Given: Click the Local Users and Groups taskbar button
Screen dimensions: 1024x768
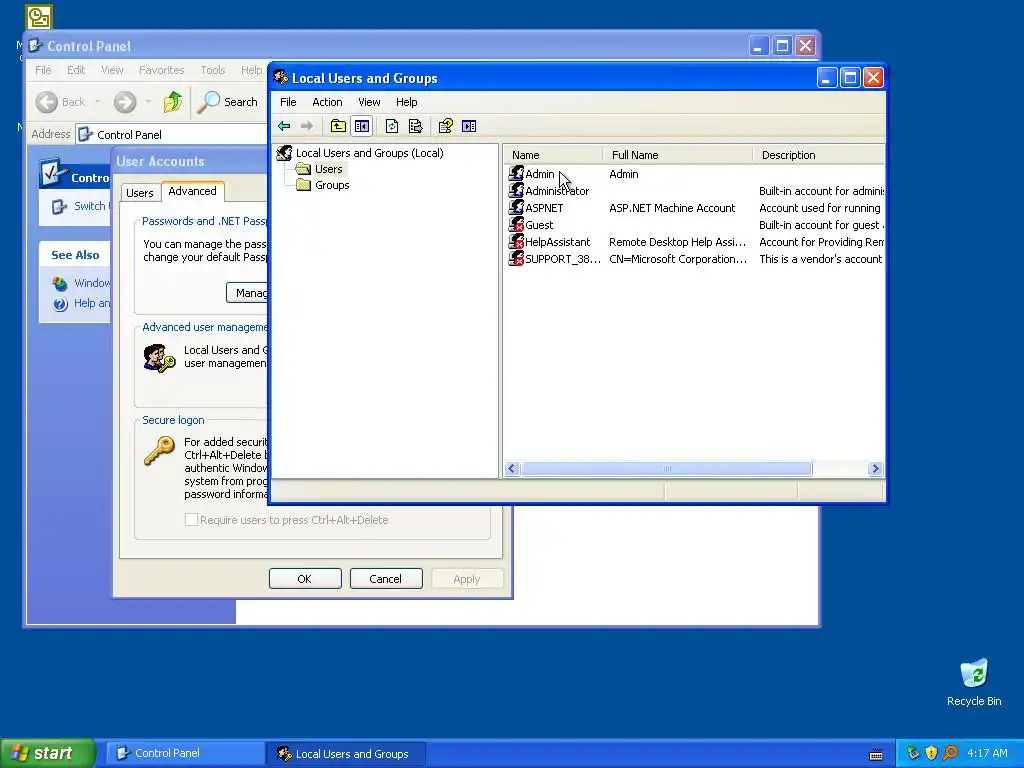Looking at the screenshot, I should (345, 753).
